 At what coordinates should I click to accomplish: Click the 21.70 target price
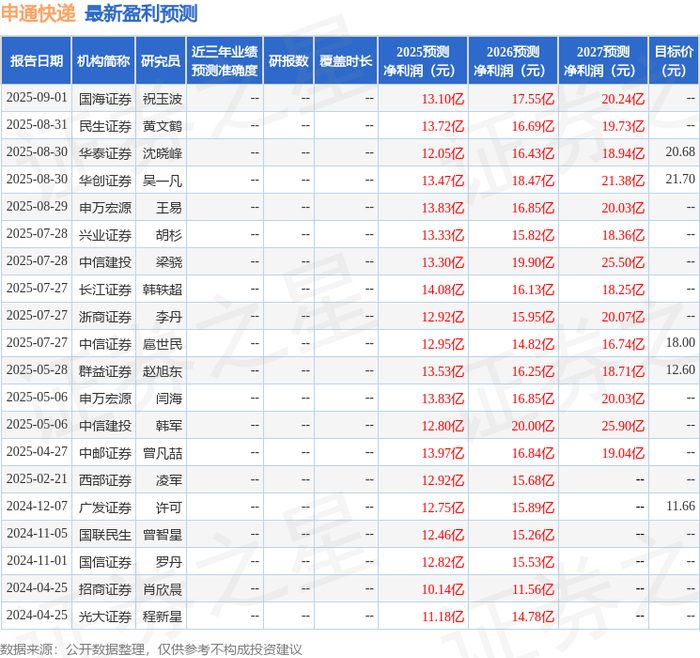coord(680,179)
